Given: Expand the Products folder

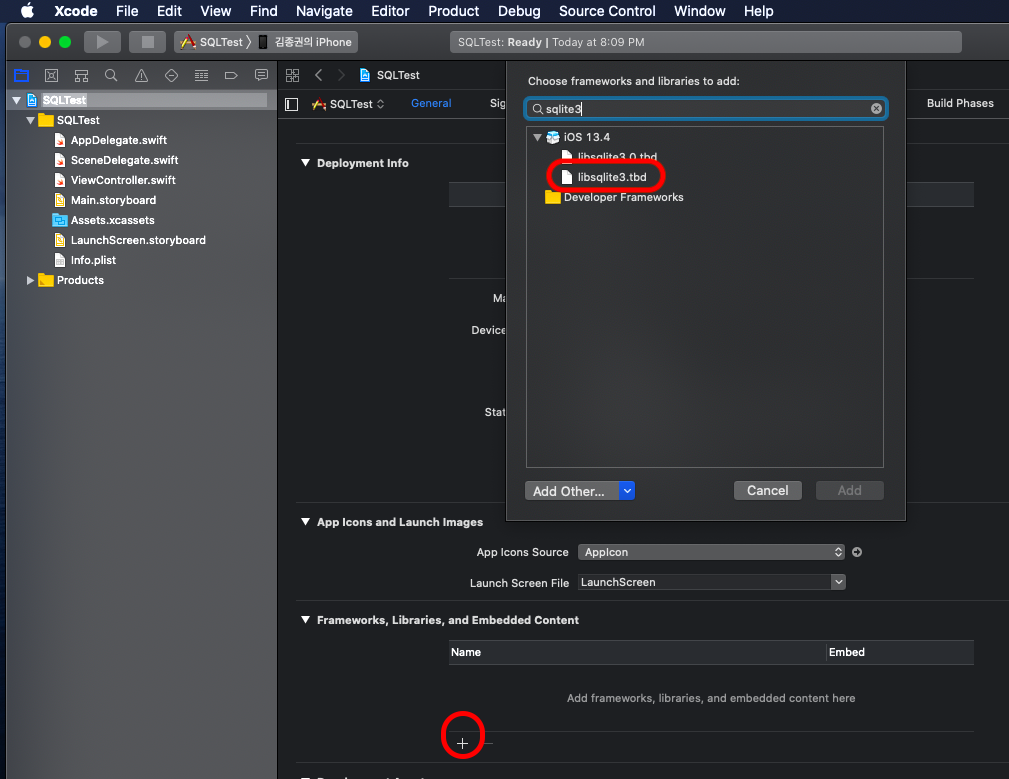Looking at the screenshot, I should click(x=30, y=280).
